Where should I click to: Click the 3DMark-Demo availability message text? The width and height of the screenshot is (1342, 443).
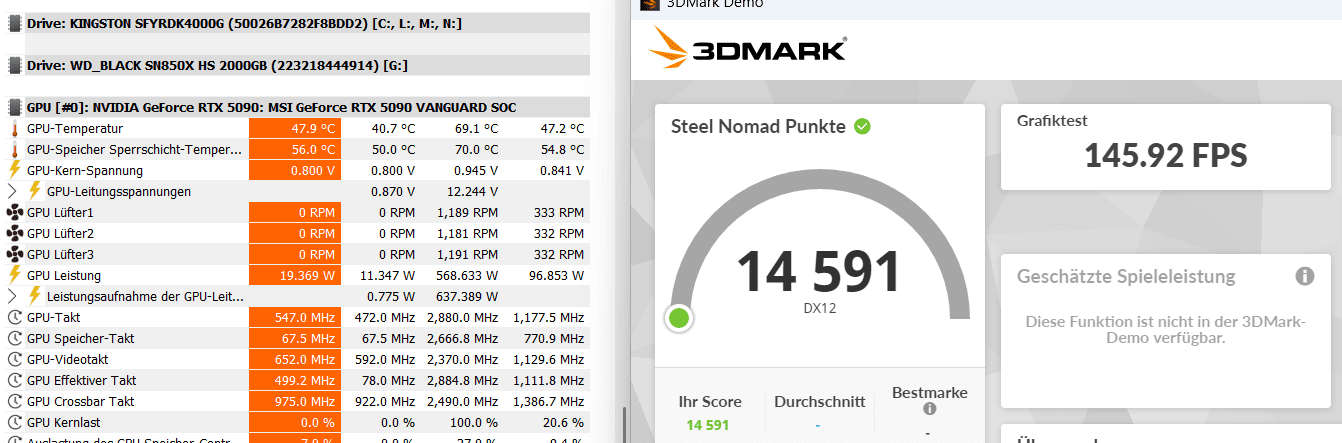pyautogui.click(x=1164, y=330)
